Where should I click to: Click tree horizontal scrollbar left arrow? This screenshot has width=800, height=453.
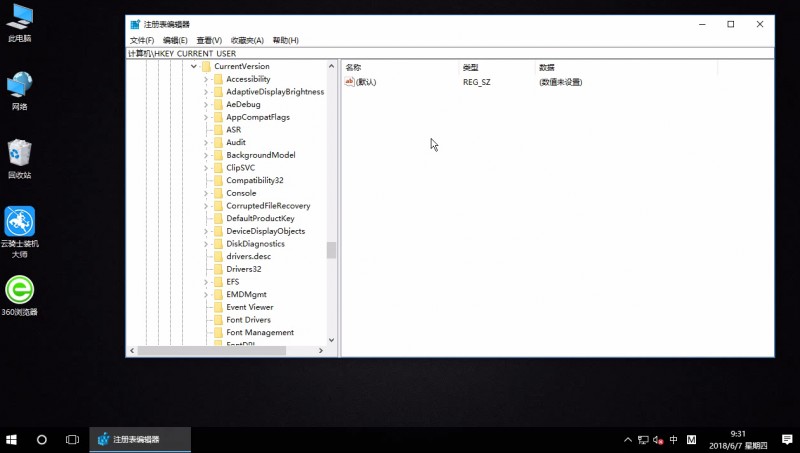coord(132,350)
